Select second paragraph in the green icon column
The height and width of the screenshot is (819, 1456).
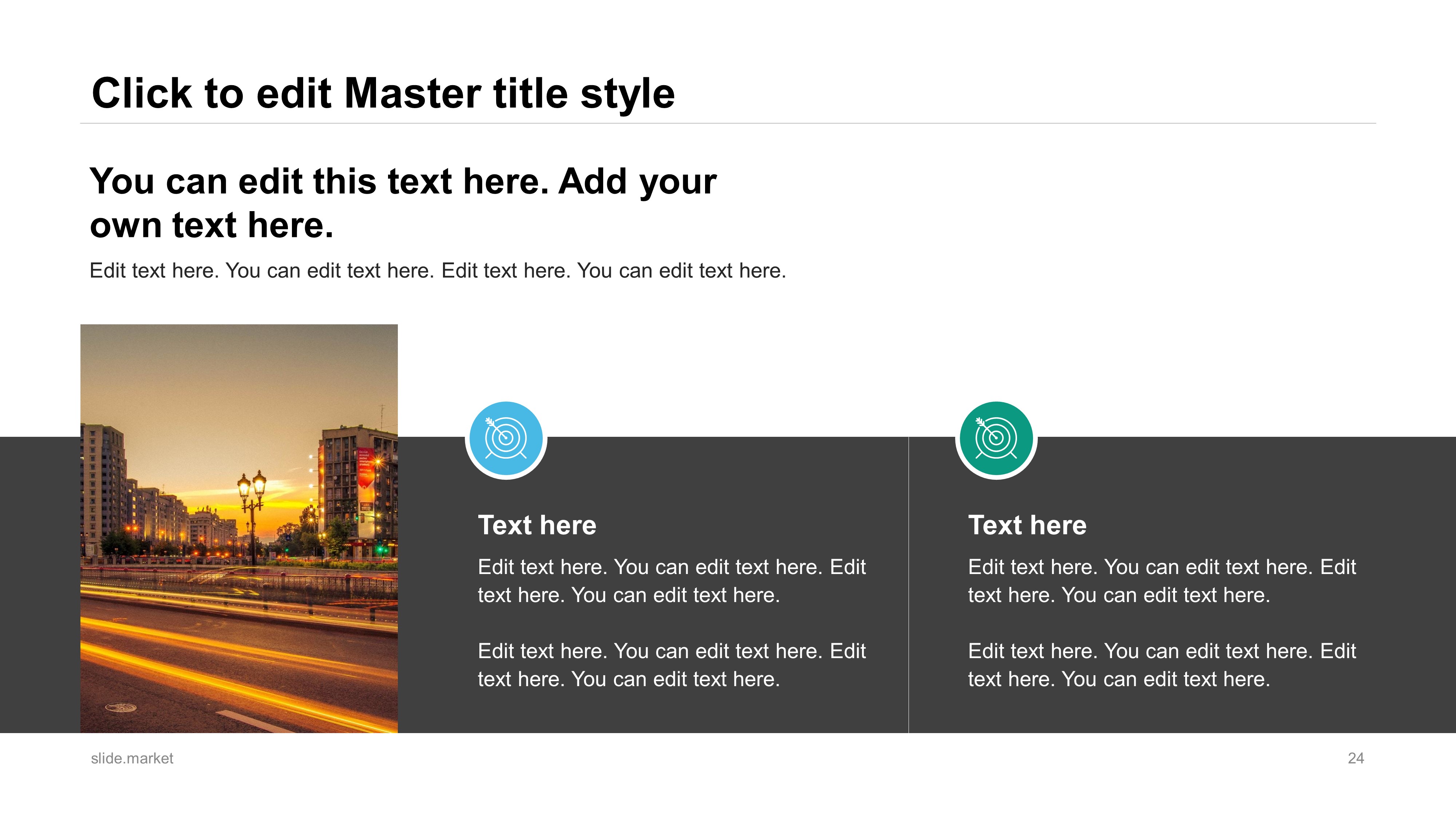click(1162, 665)
